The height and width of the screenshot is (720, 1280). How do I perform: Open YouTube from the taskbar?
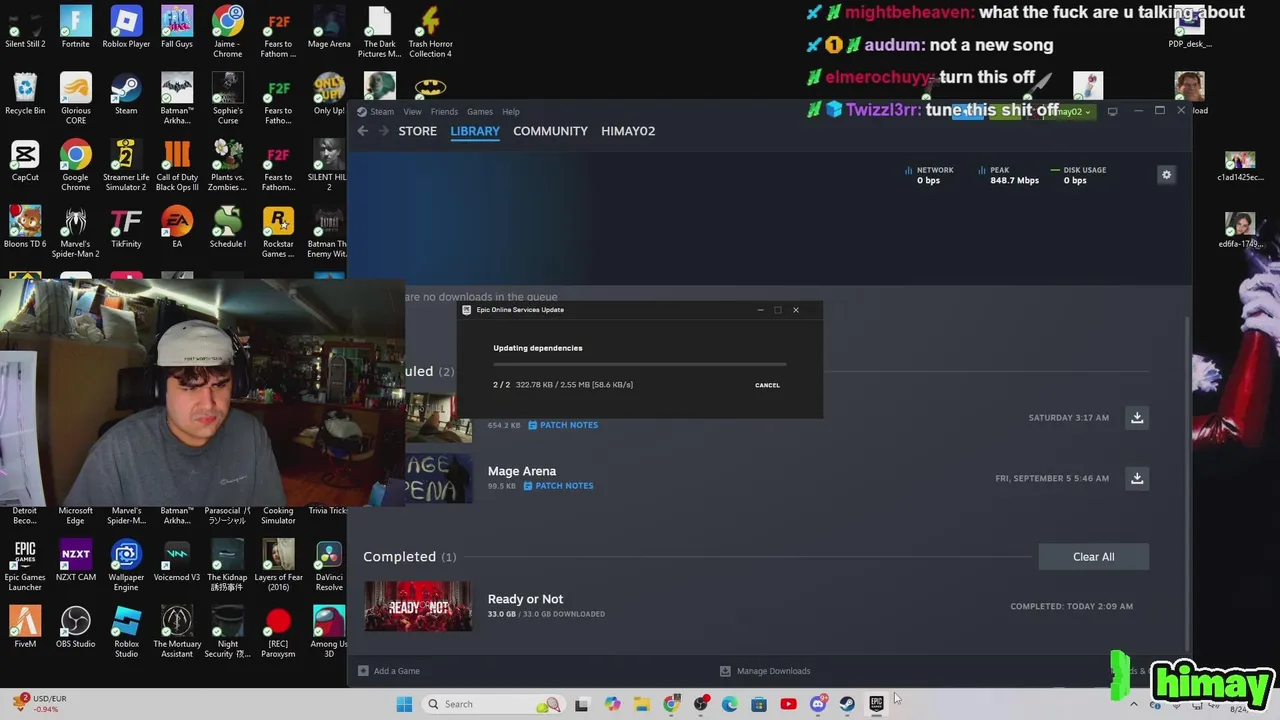788,704
